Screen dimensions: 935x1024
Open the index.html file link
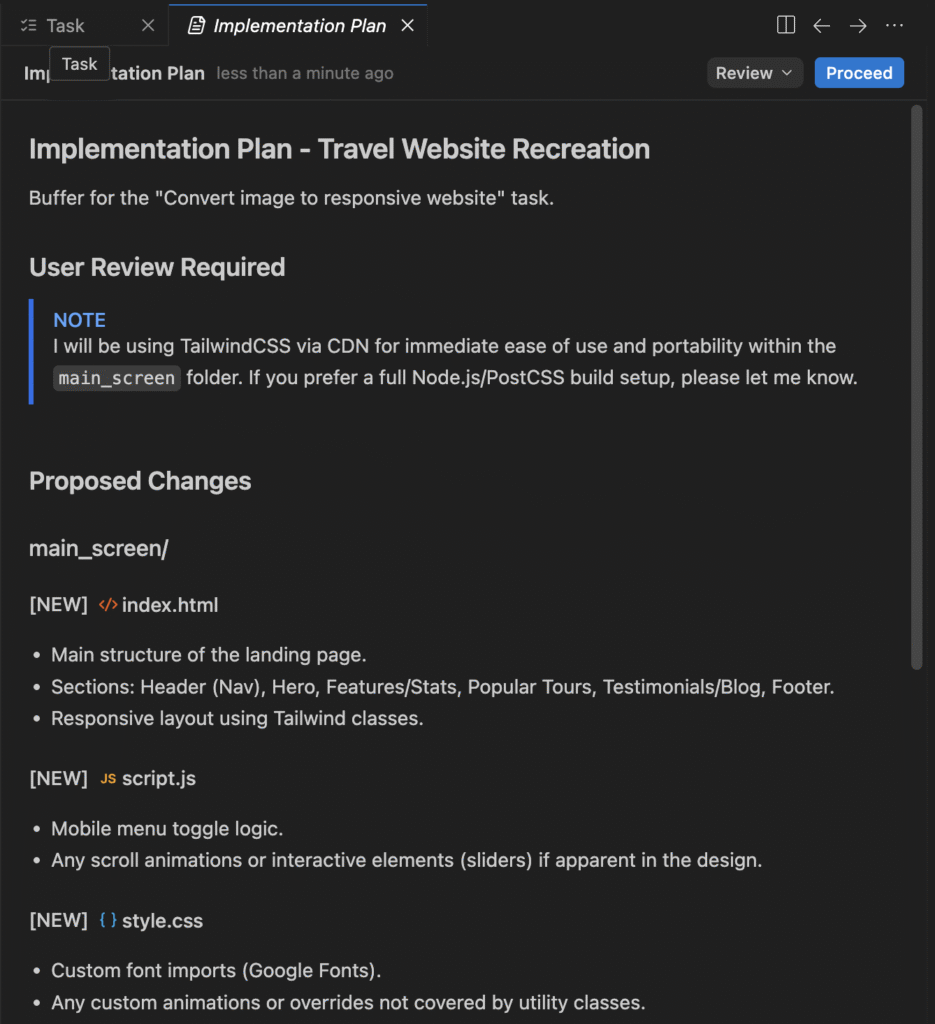(x=170, y=605)
